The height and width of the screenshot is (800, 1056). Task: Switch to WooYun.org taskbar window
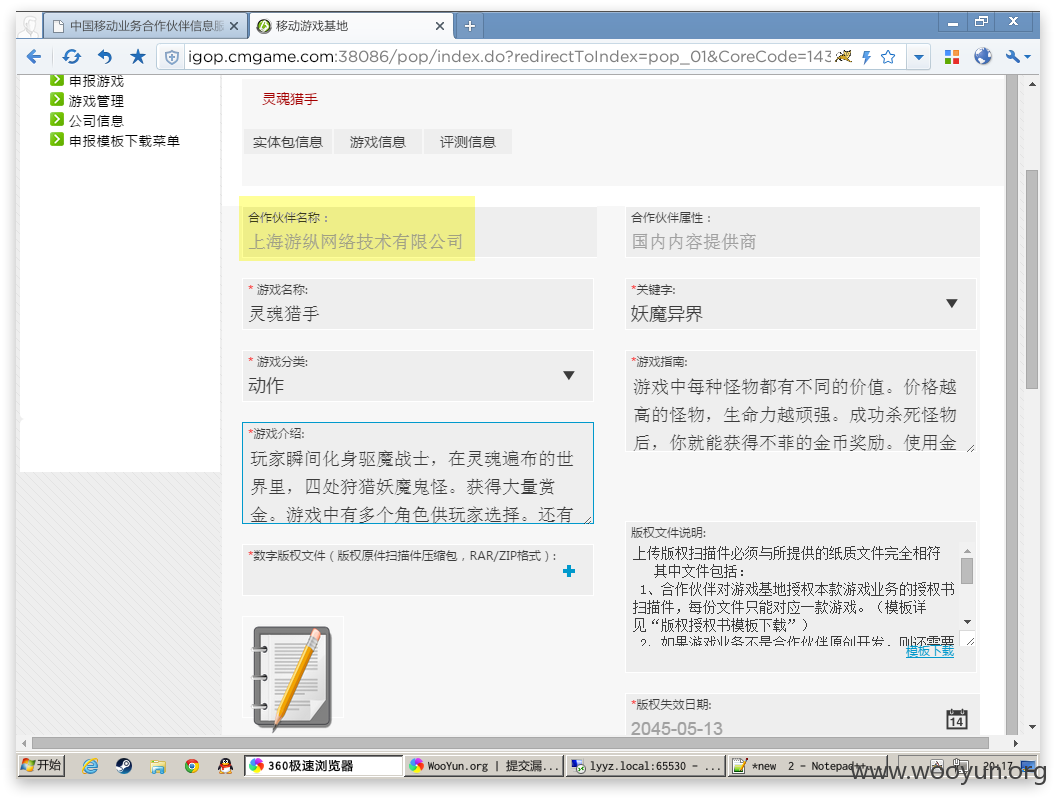(x=484, y=766)
